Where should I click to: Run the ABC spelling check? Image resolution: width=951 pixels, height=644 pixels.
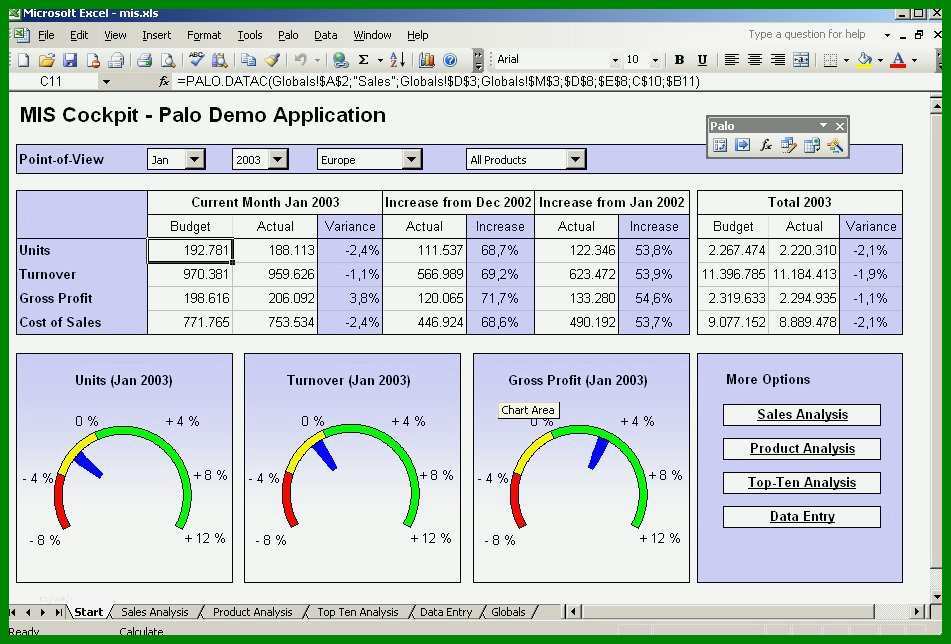[196, 59]
